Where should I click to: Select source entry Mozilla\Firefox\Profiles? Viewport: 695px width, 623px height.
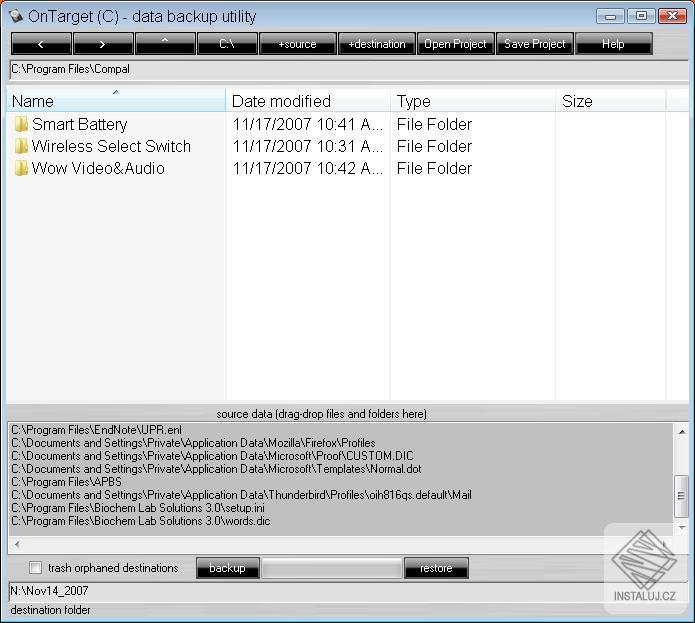pos(193,443)
